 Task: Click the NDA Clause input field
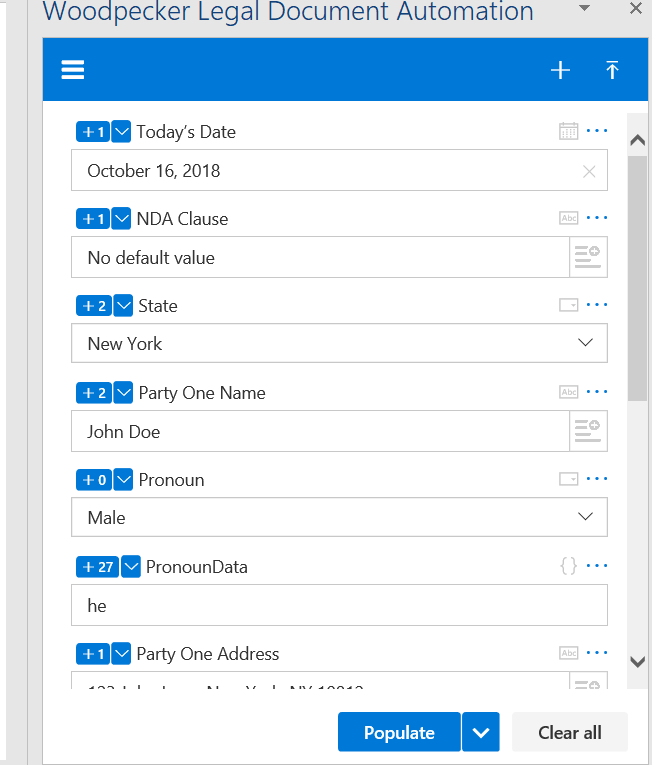[320, 257]
